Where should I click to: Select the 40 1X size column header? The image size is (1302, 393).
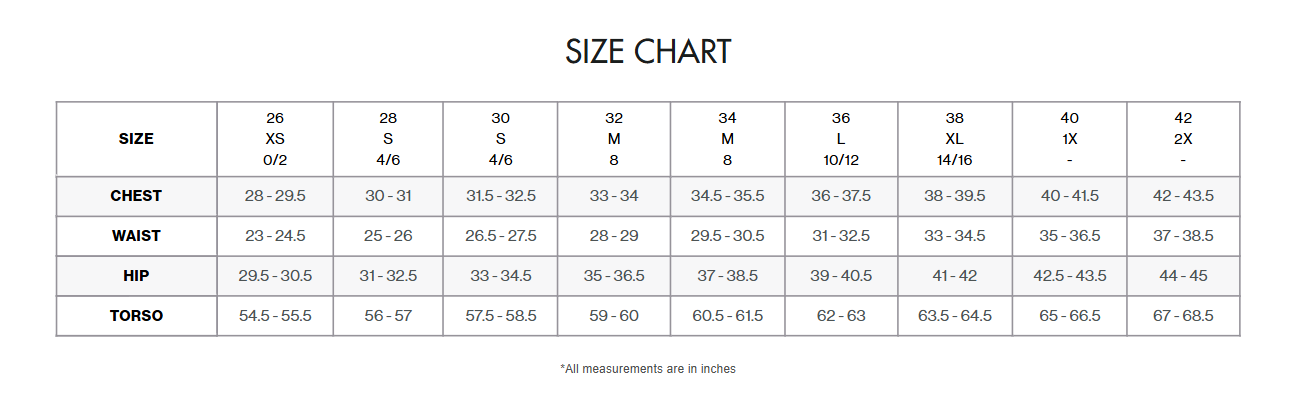[x=1070, y=139]
